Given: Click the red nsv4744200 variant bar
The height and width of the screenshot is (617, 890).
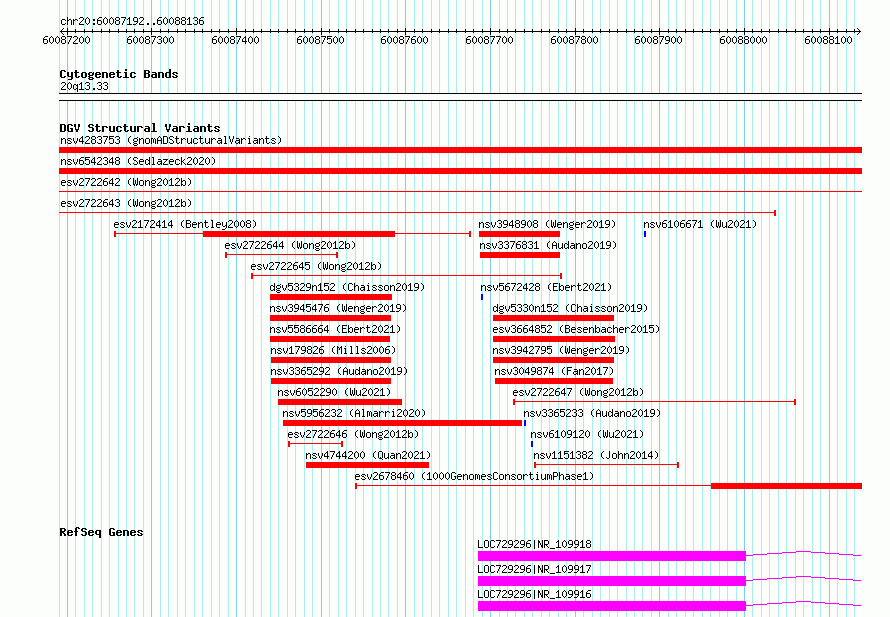Looking at the screenshot, I should [367, 465].
